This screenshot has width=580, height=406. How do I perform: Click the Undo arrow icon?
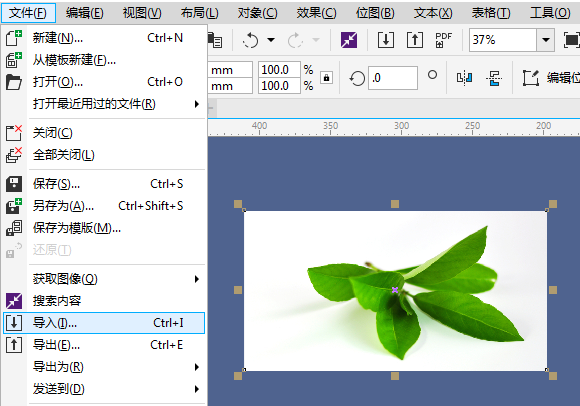tap(250, 40)
